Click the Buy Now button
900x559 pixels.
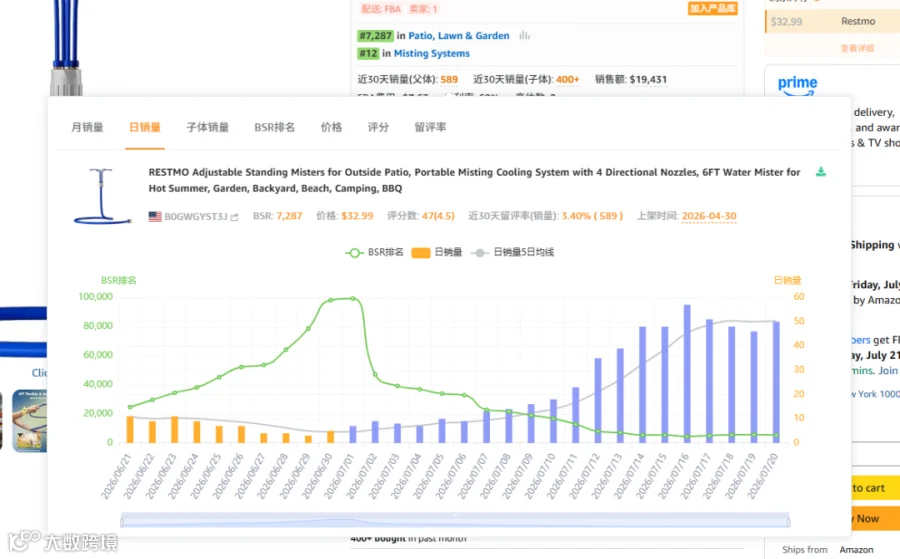(x=875, y=518)
